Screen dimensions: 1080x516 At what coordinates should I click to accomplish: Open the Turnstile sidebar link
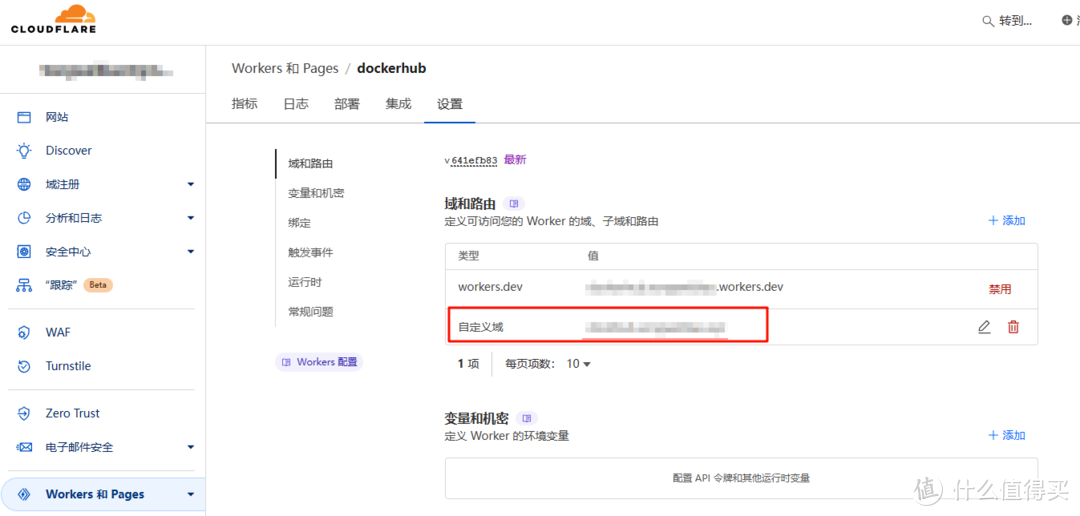[x=68, y=367]
